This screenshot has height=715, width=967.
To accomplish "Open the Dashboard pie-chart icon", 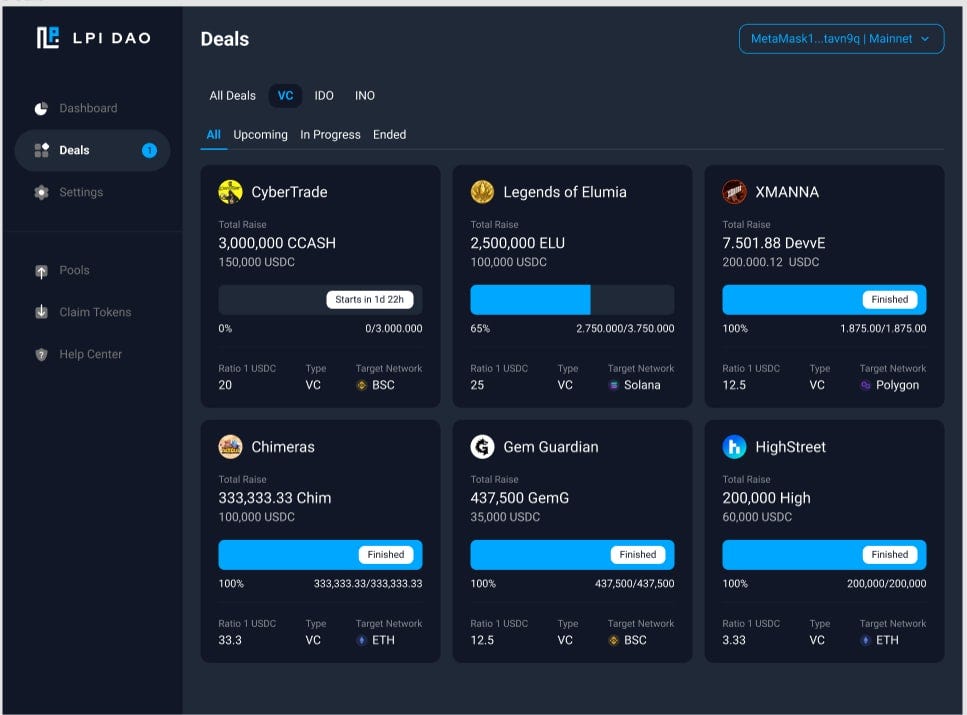I will [x=41, y=109].
